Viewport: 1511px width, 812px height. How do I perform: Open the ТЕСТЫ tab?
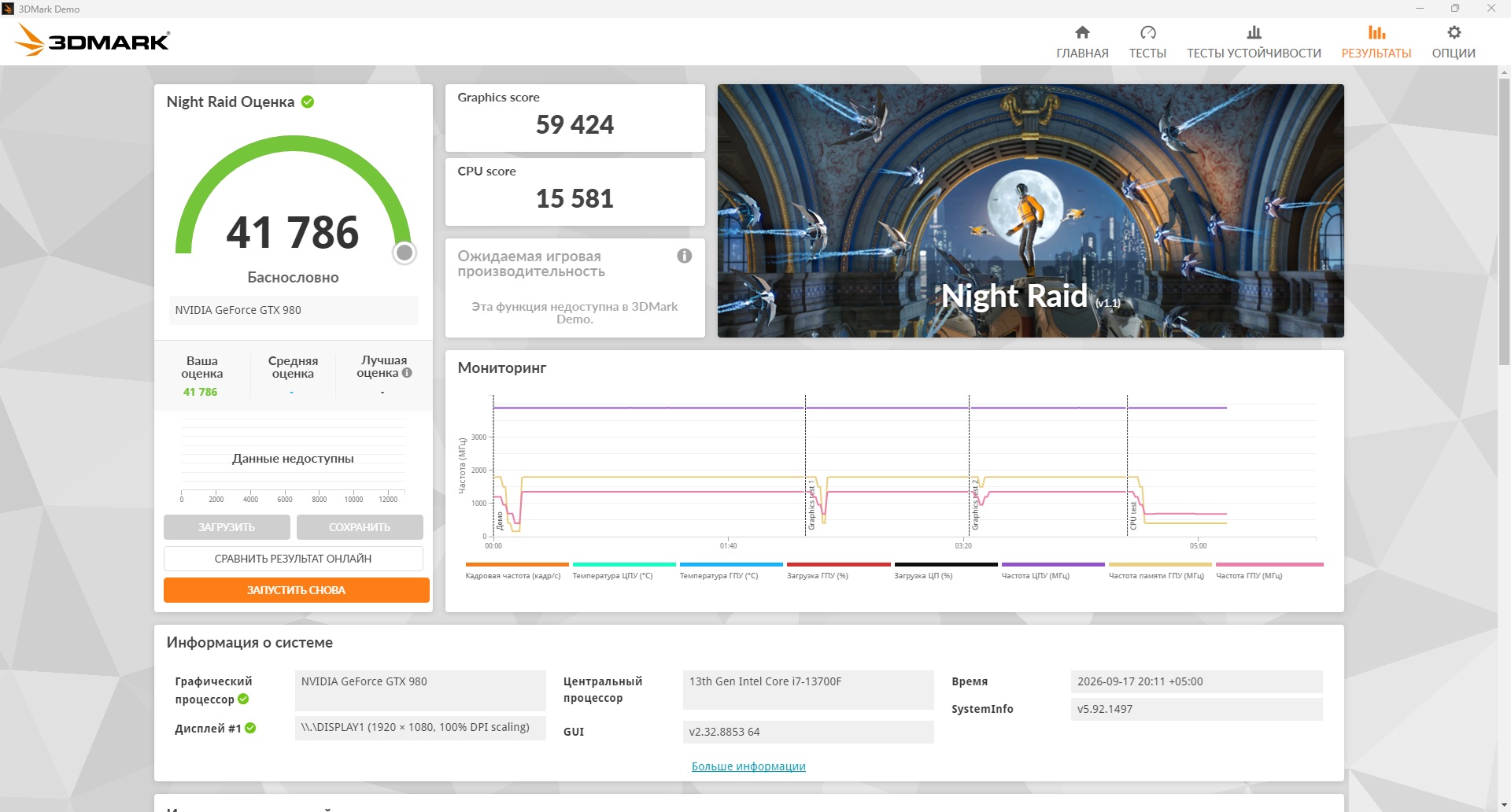click(1147, 42)
